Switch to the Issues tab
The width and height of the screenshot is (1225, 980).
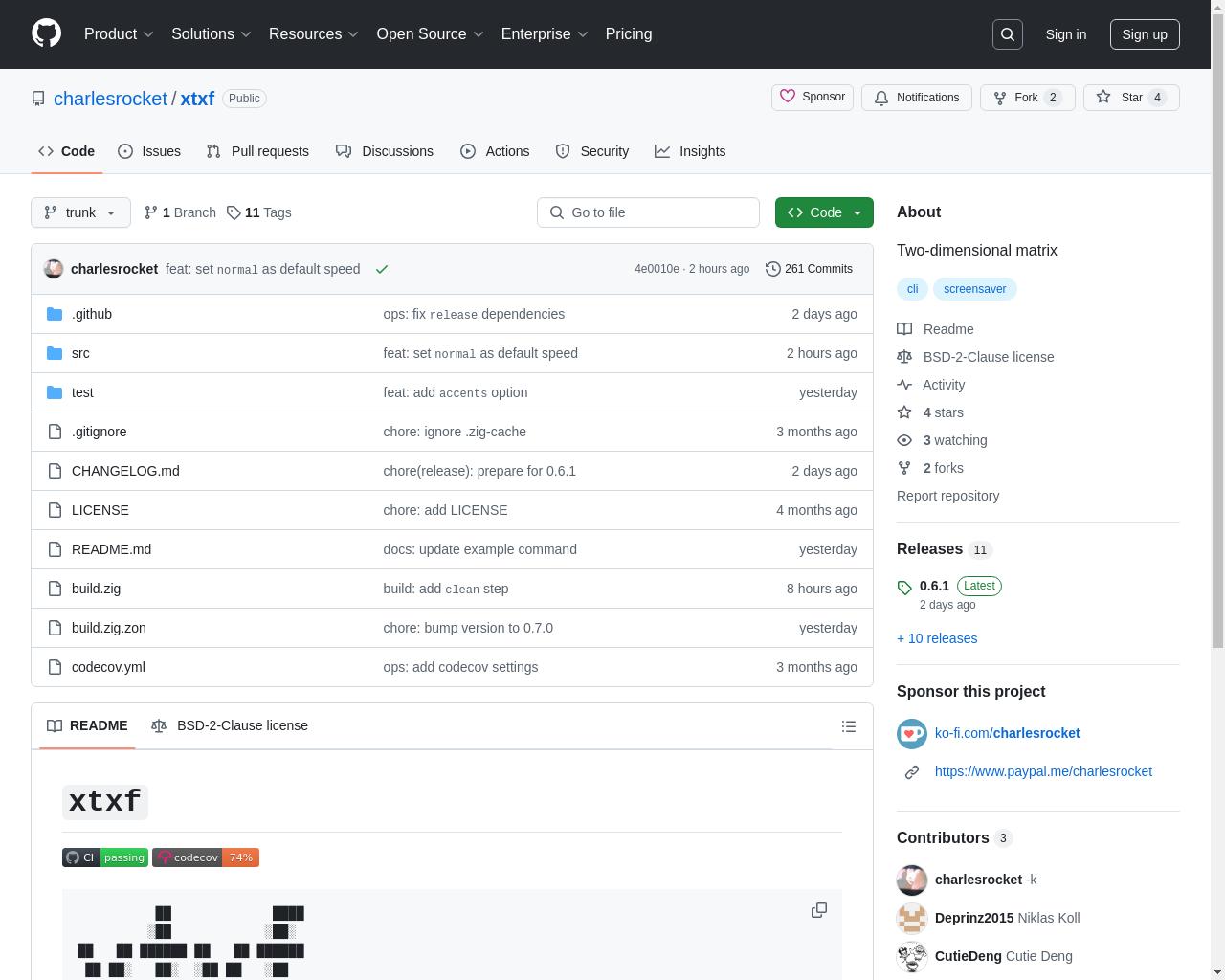[149, 151]
